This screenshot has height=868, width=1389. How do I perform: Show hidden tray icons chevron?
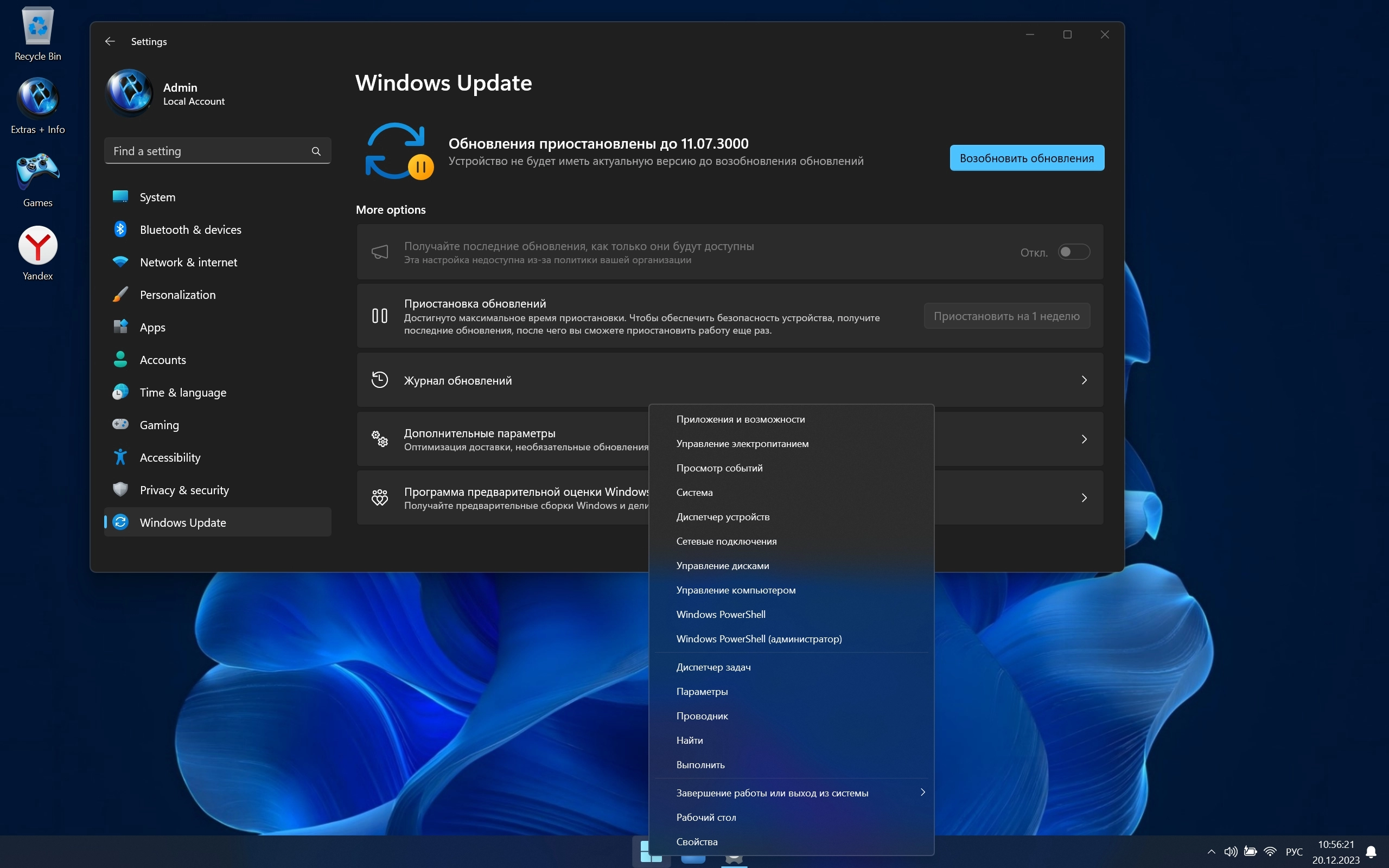point(1211,851)
